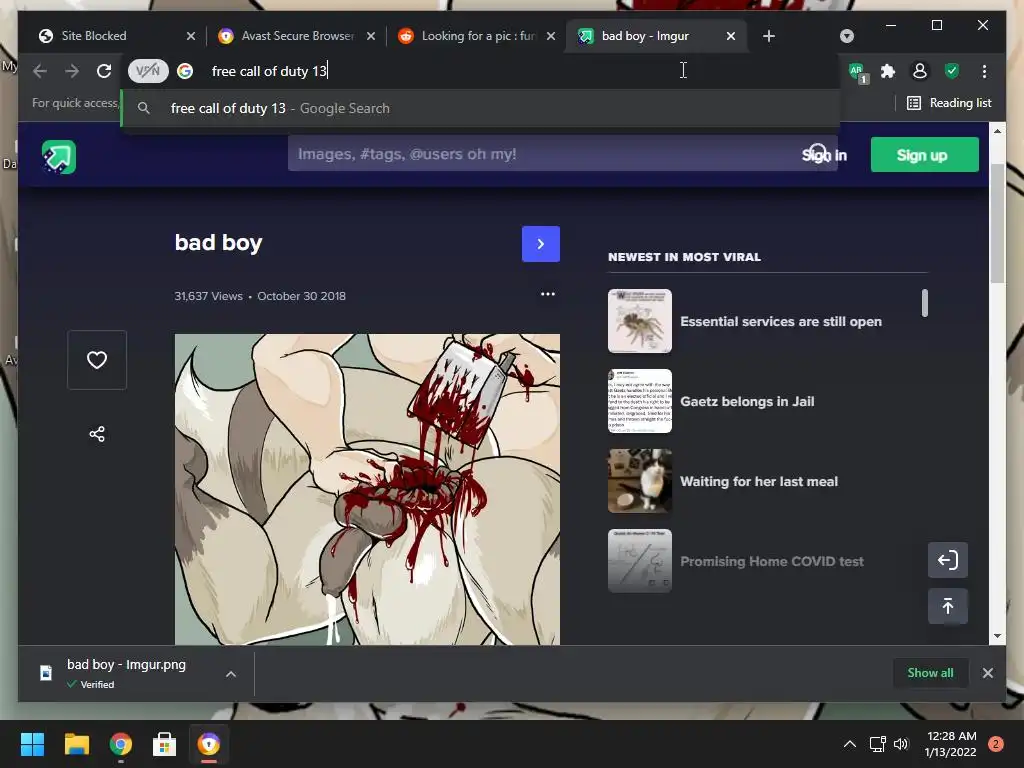Open the browser profile menu
The height and width of the screenshot is (768, 1024).
920,71
